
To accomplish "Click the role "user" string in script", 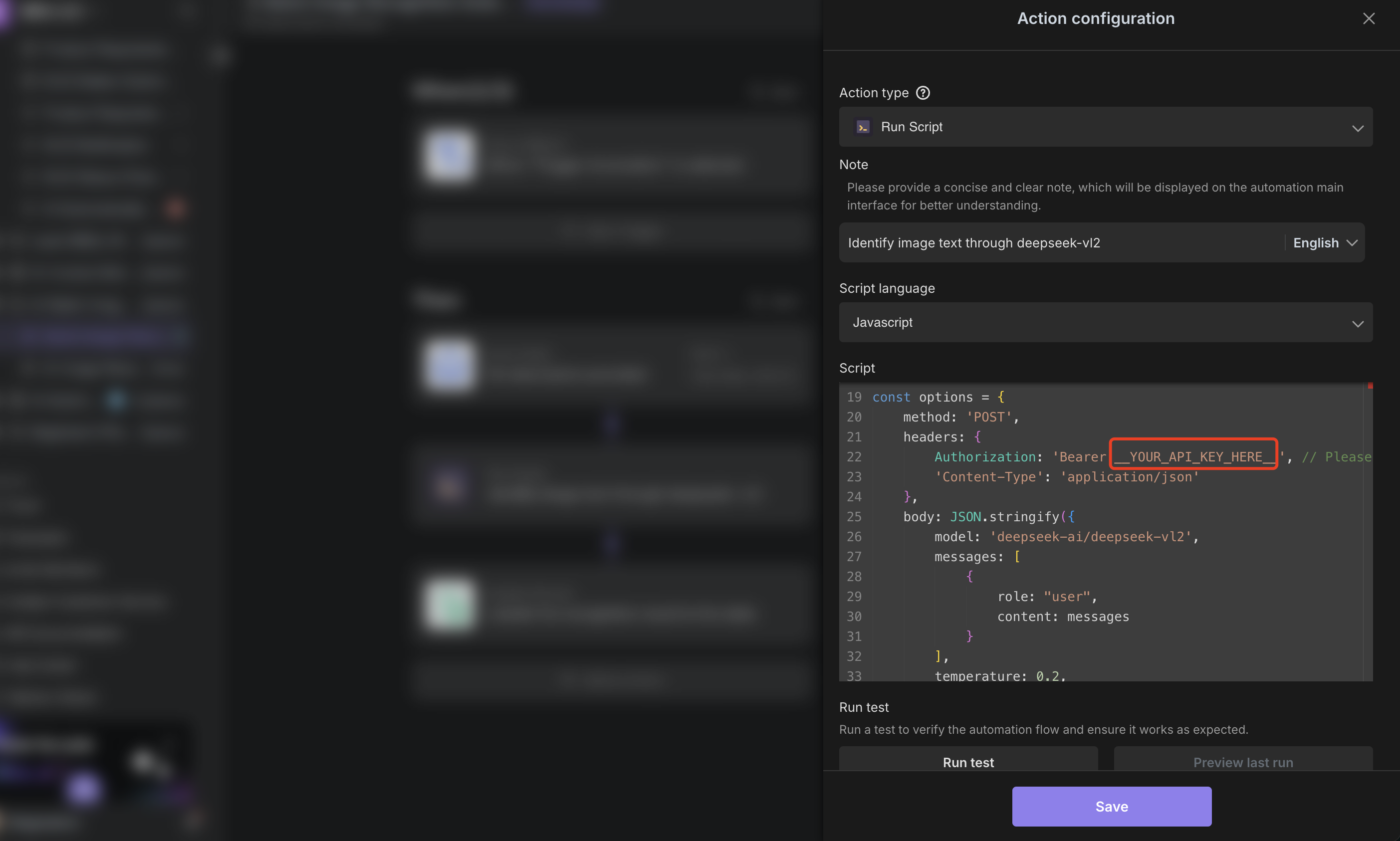I will [x=1066, y=596].
